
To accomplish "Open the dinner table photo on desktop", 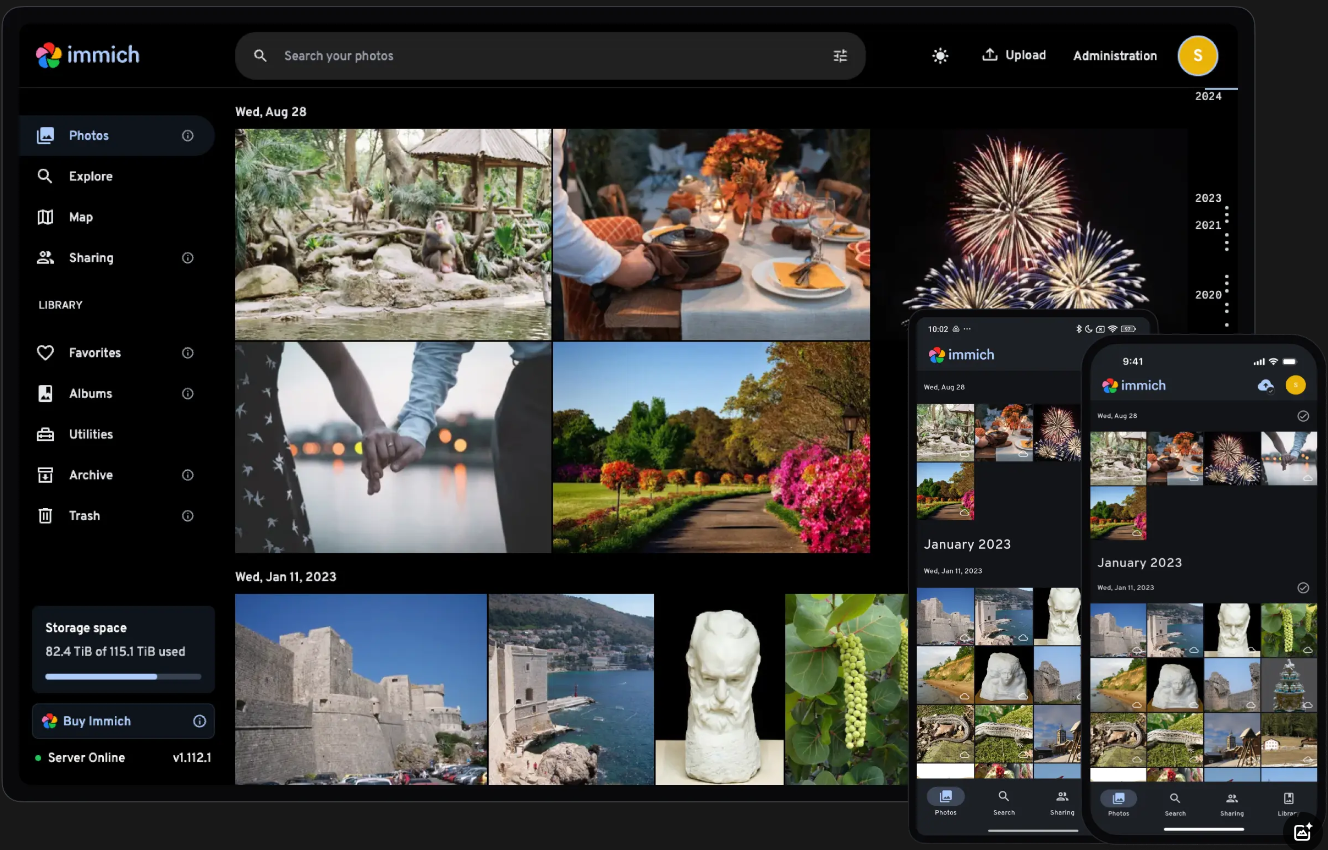I will point(711,234).
